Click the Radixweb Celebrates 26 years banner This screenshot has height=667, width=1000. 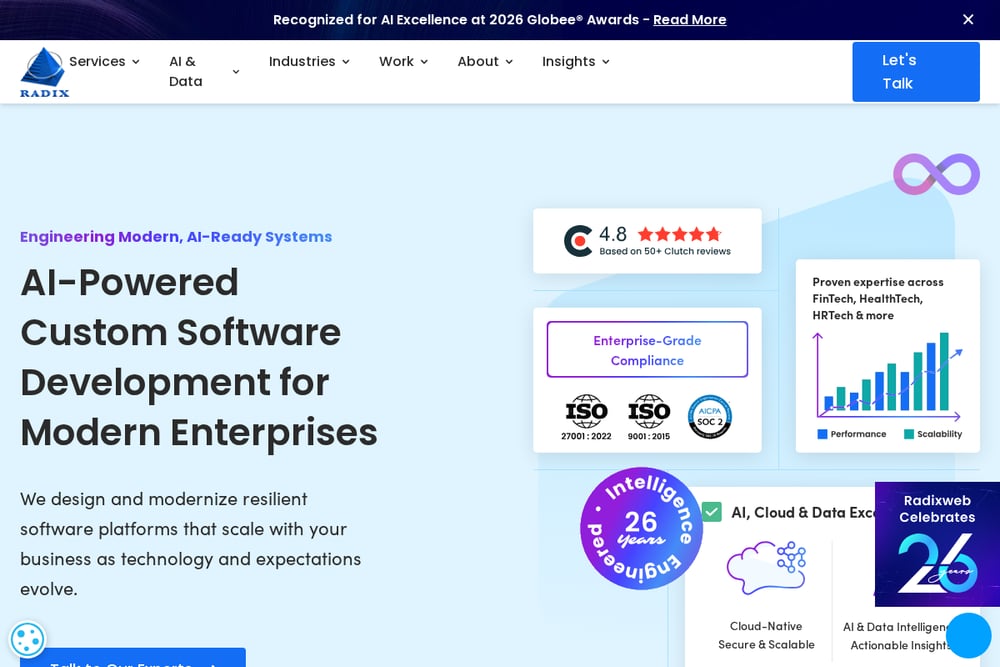pyautogui.click(x=937, y=544)
